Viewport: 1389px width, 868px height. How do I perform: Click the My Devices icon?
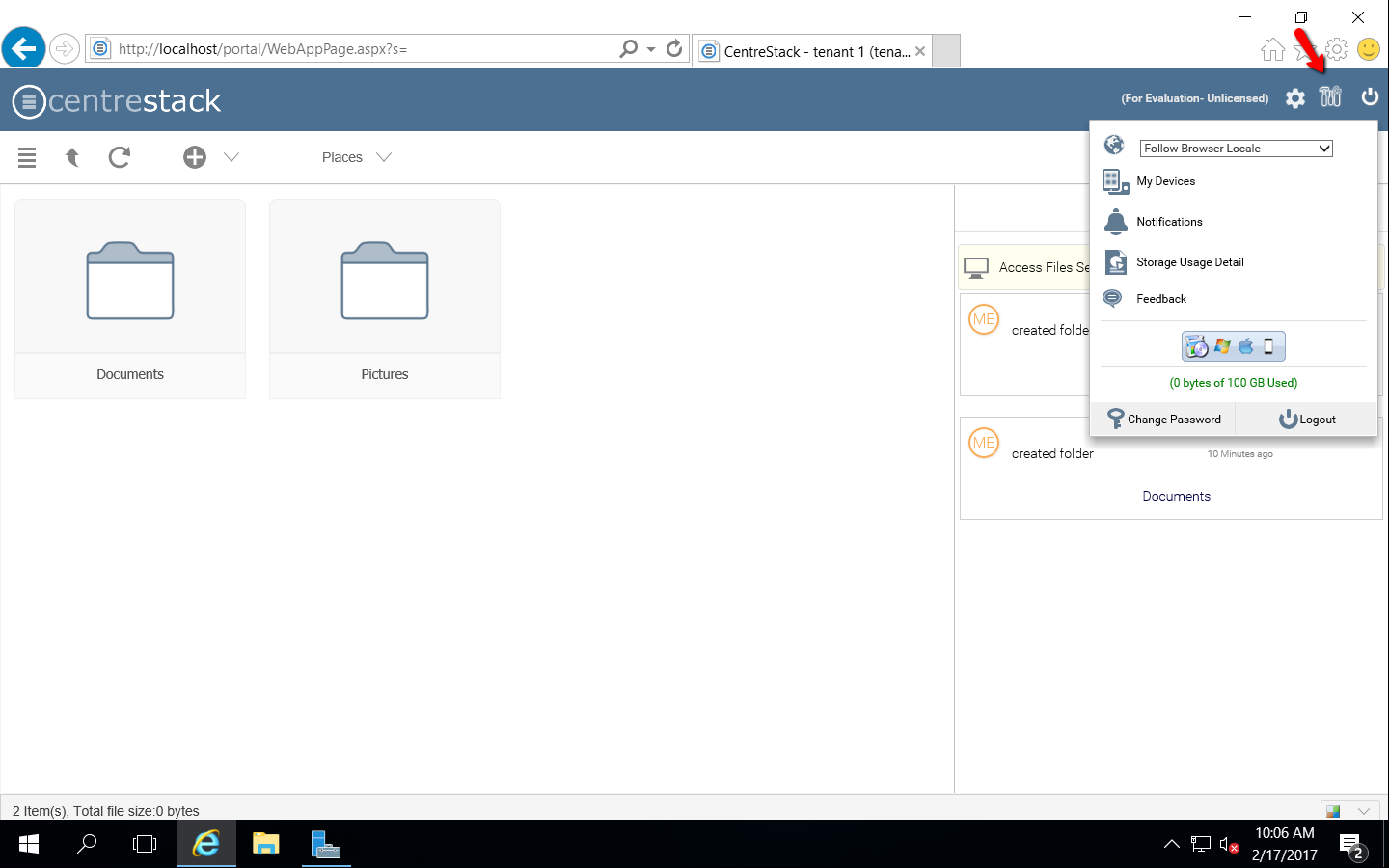[x=1116, y=181]
